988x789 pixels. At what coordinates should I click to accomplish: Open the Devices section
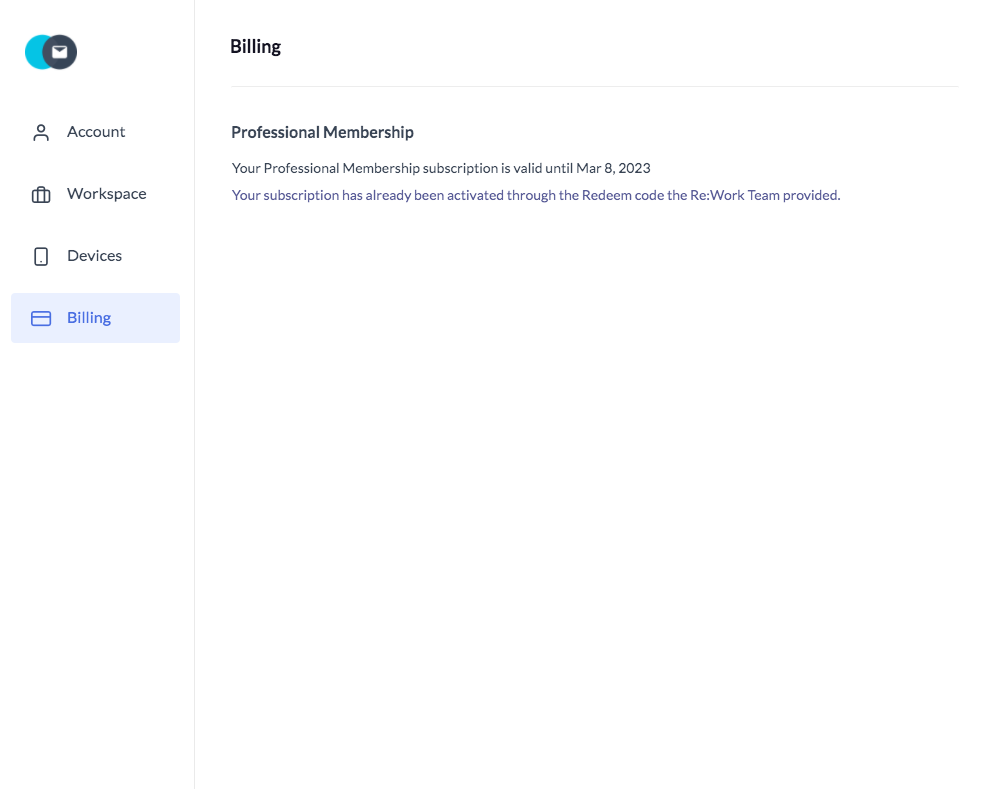coord(95,256)
